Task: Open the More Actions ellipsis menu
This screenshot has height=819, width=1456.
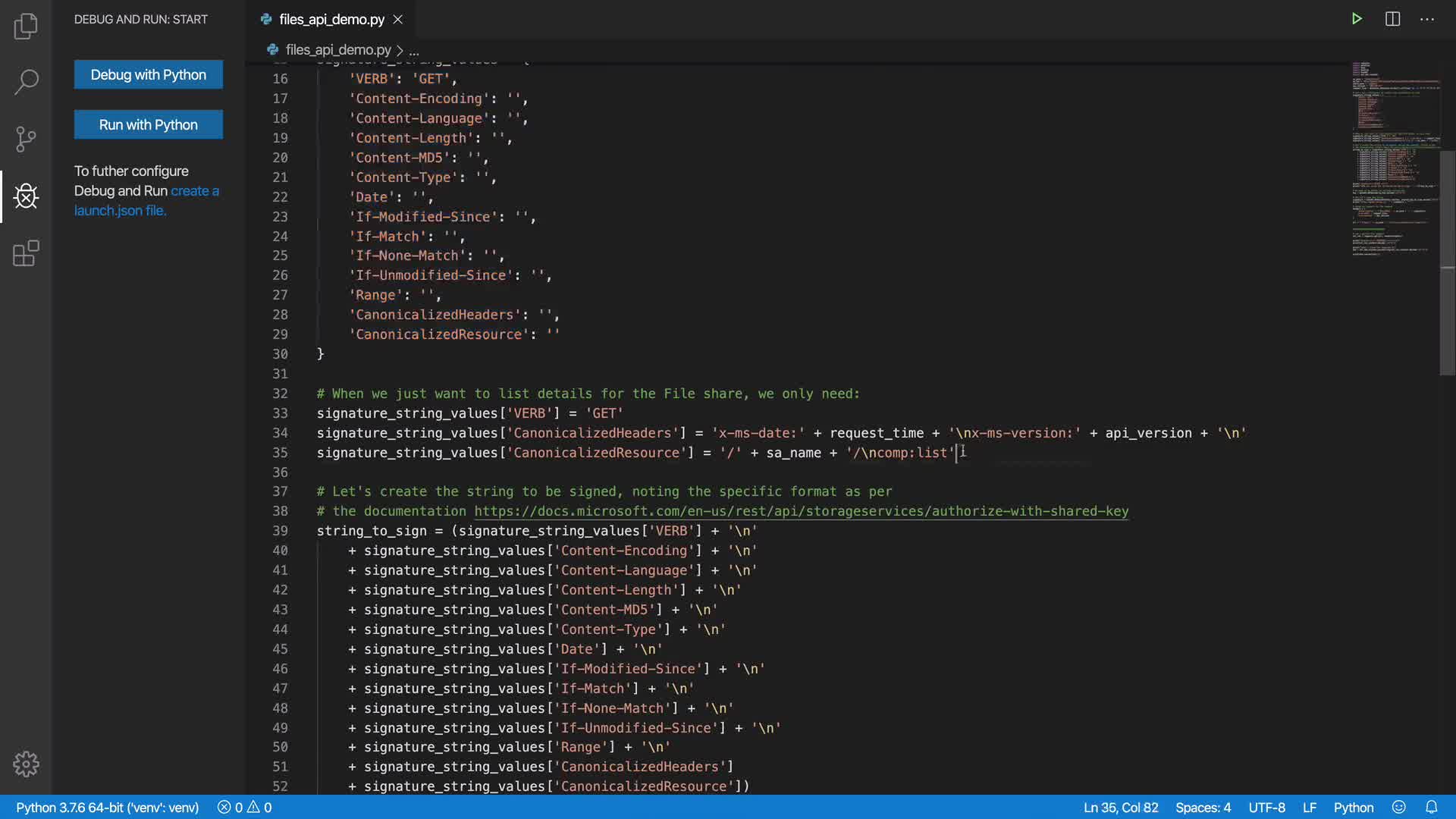Action: [1427, 19]
